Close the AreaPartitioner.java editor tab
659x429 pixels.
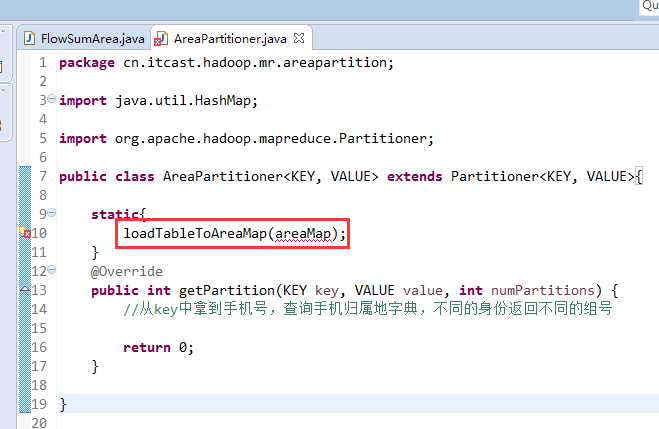pyautogui.click(x=299, y=38)
